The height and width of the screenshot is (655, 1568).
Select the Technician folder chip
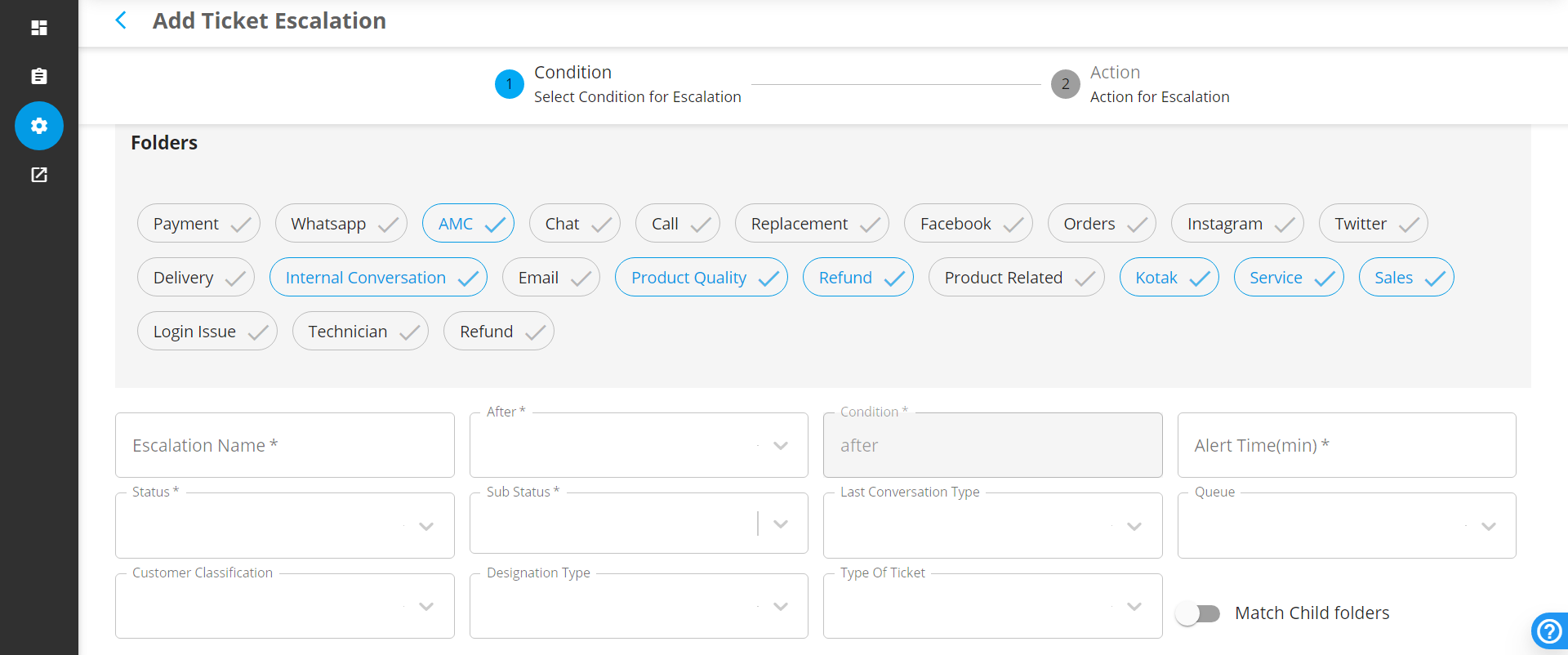360,332
